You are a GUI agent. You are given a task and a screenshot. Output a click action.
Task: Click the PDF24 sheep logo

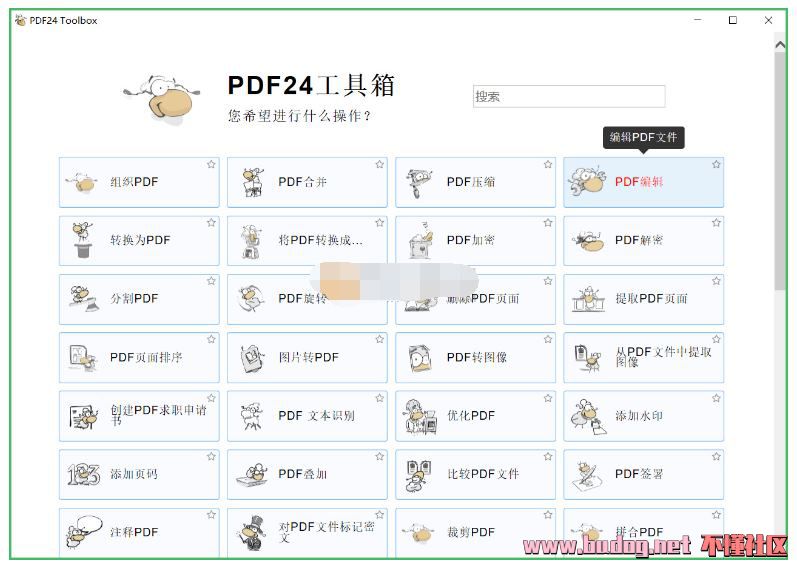pos(162,100)
